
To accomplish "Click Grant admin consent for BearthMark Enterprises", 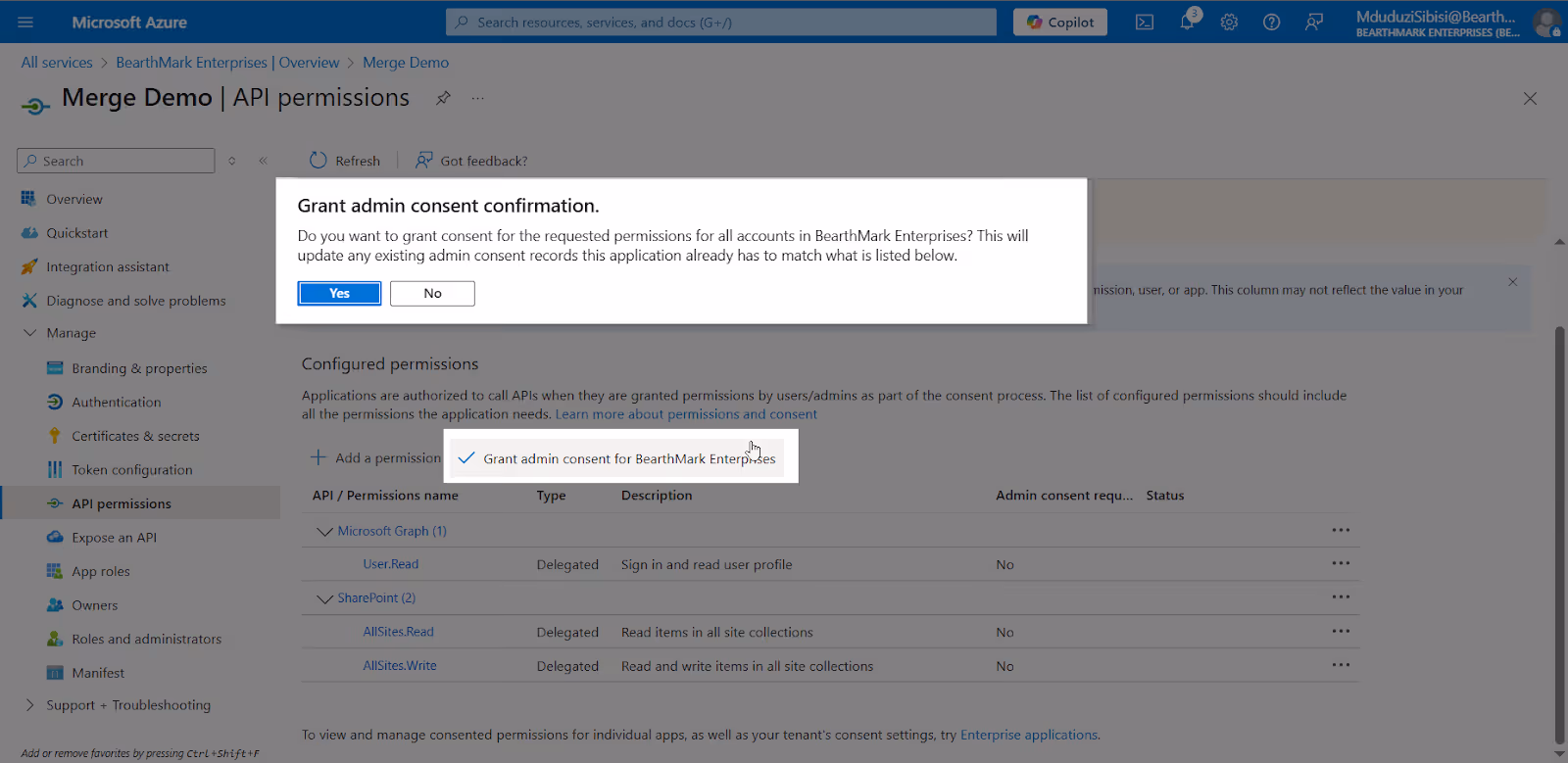I will point(617,458).
